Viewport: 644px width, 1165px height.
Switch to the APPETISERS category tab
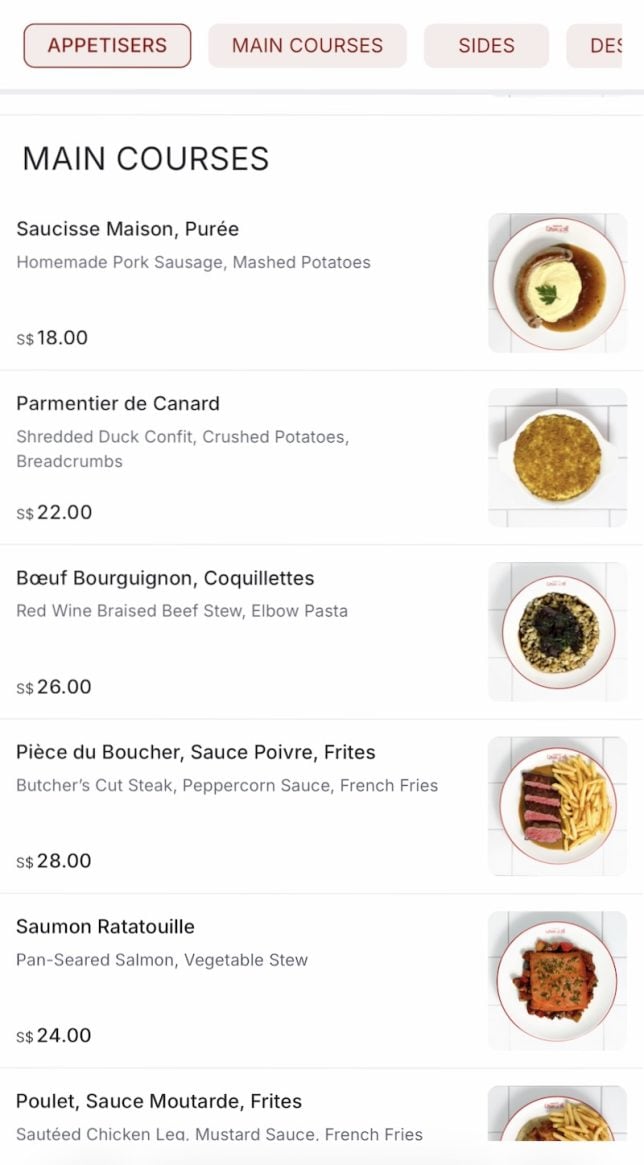tap(107, 45)
